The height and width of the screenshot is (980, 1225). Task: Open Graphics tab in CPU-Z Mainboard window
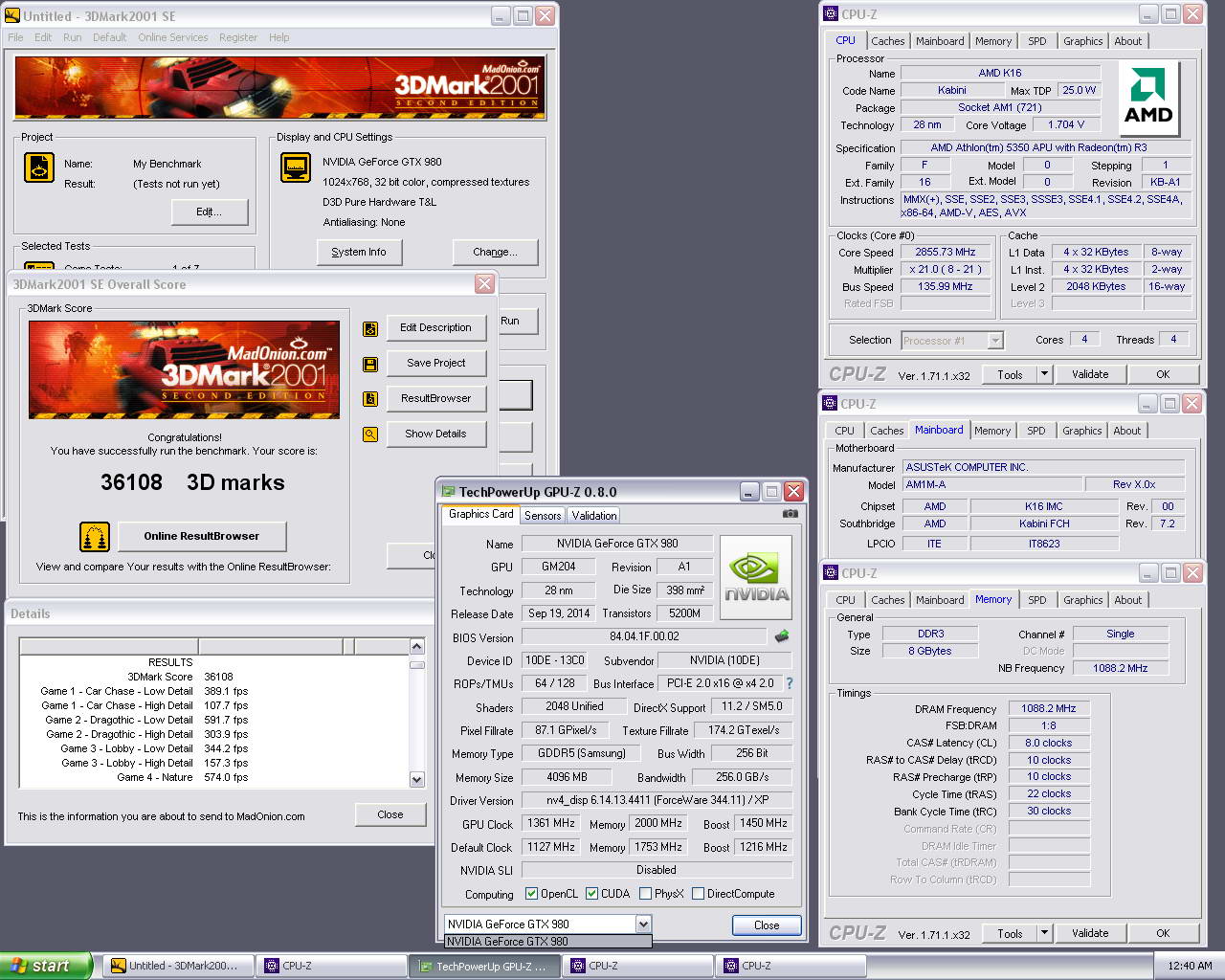pyautogui.click(x=1081, y=431)
